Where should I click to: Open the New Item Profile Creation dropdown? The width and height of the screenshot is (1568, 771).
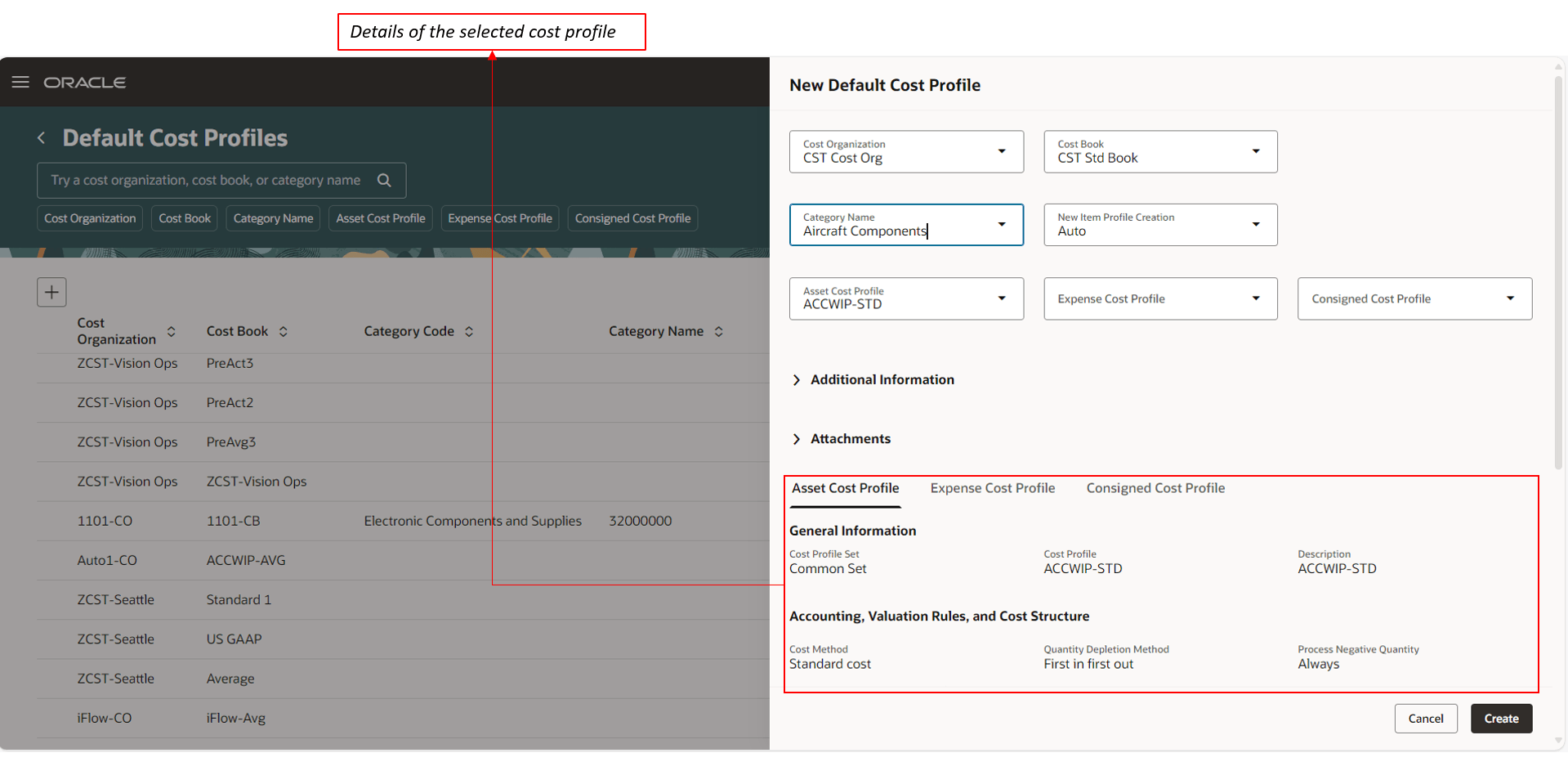click(x=1257, y=224)
